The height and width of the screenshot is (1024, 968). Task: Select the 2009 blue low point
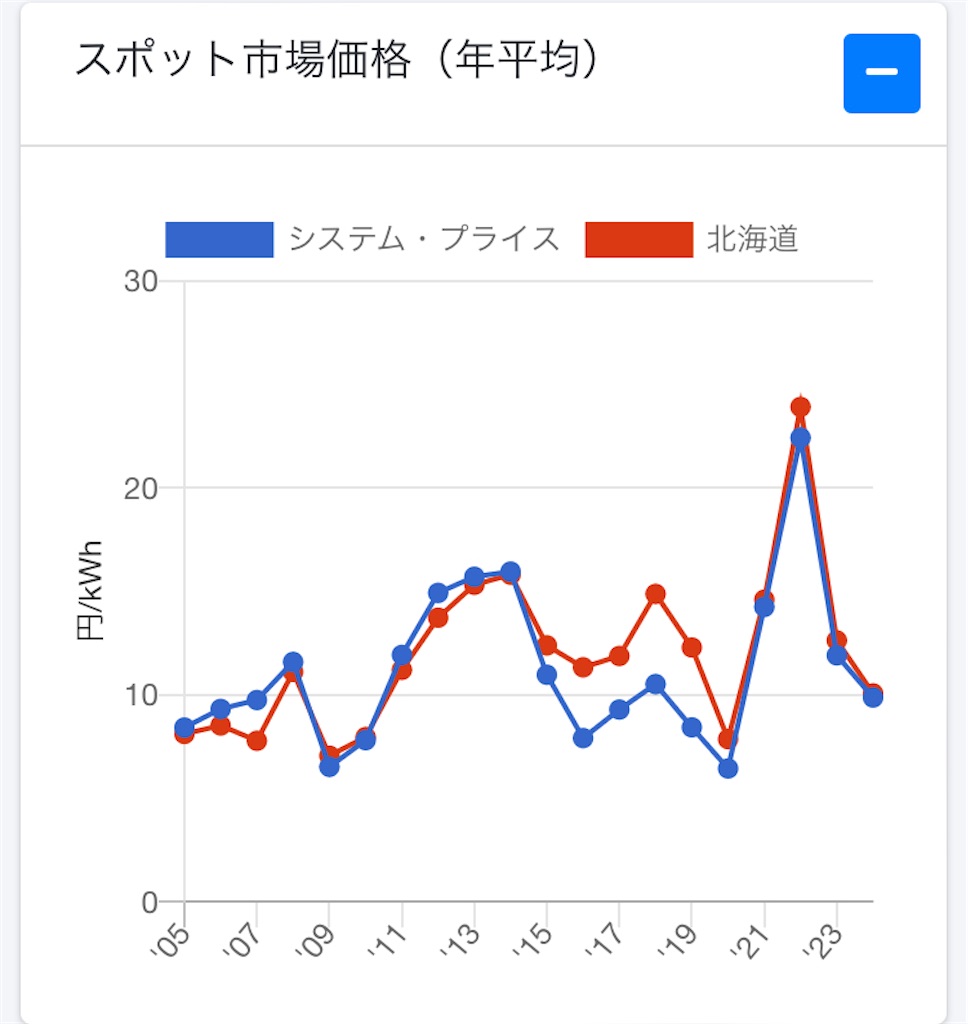click(x=328, y=768)
